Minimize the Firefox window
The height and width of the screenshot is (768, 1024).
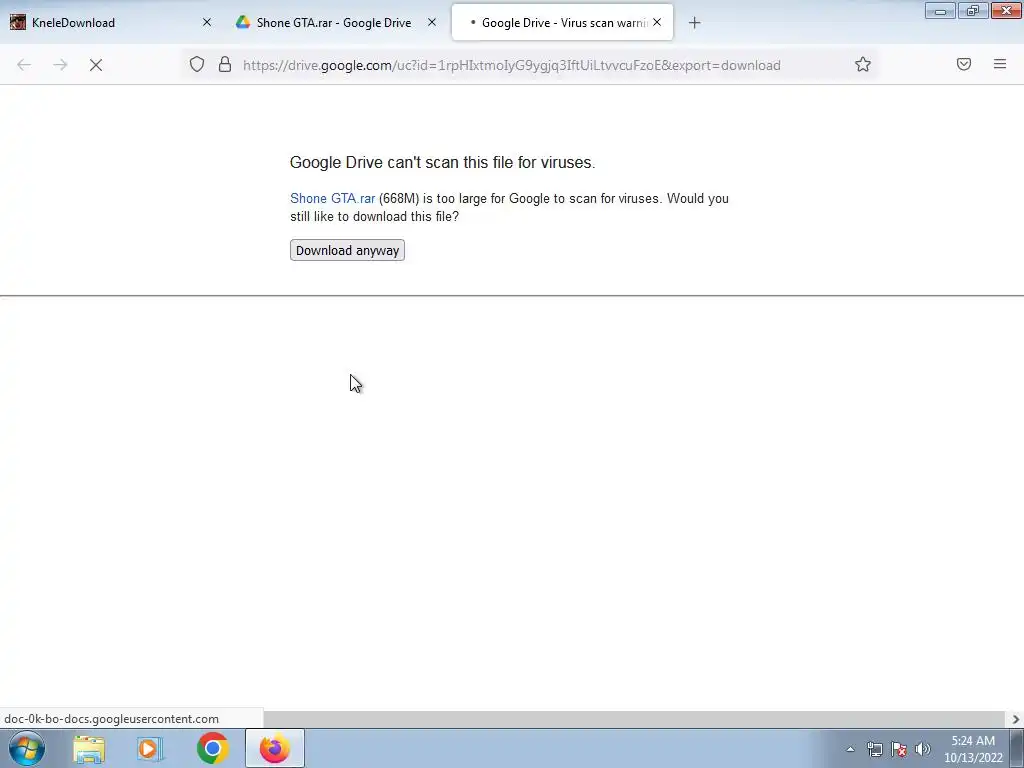click(x=940, y=10)
